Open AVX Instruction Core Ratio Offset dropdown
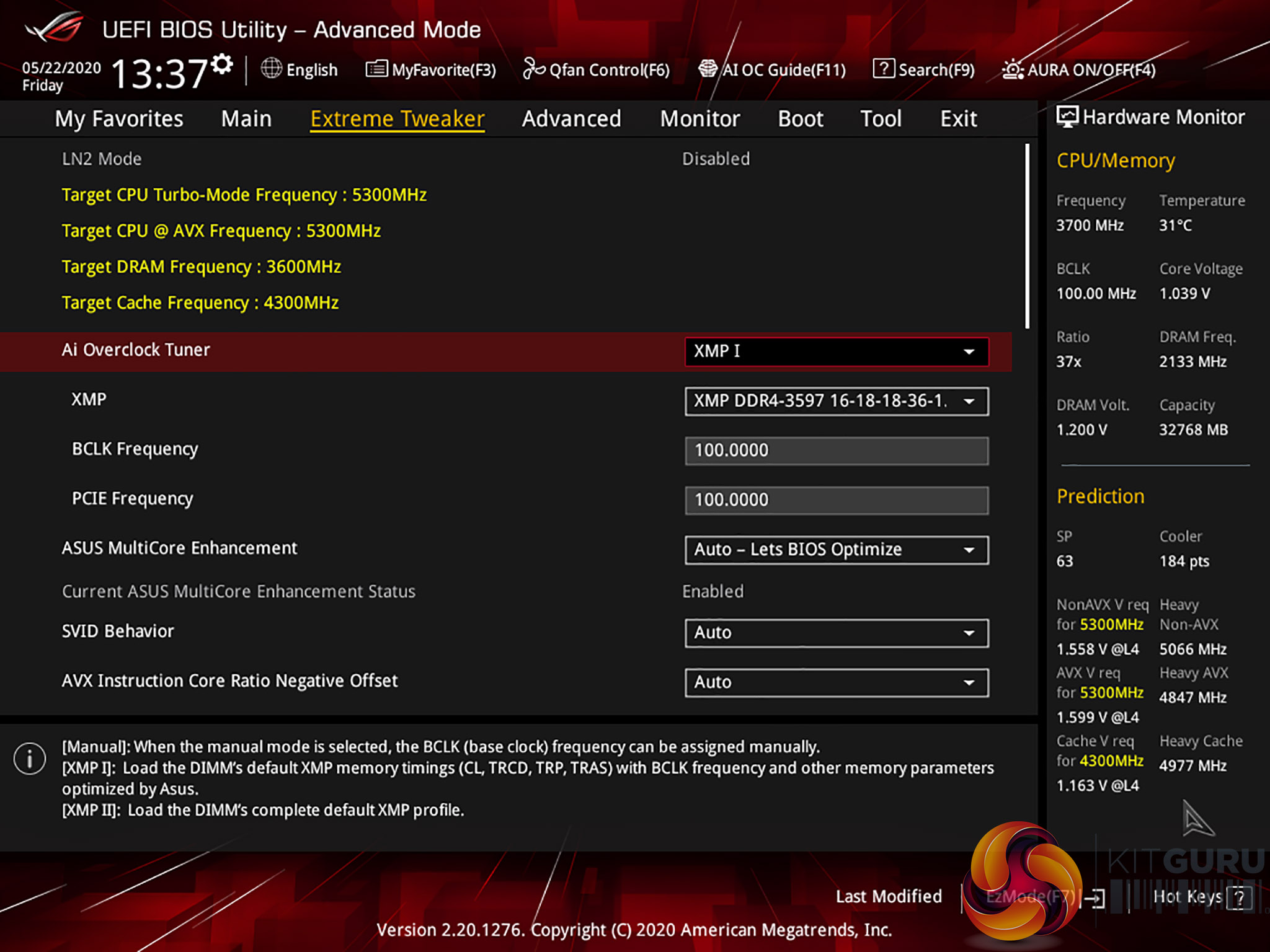The width and height of the screenshot is (1270, 952). pos(836,682)
